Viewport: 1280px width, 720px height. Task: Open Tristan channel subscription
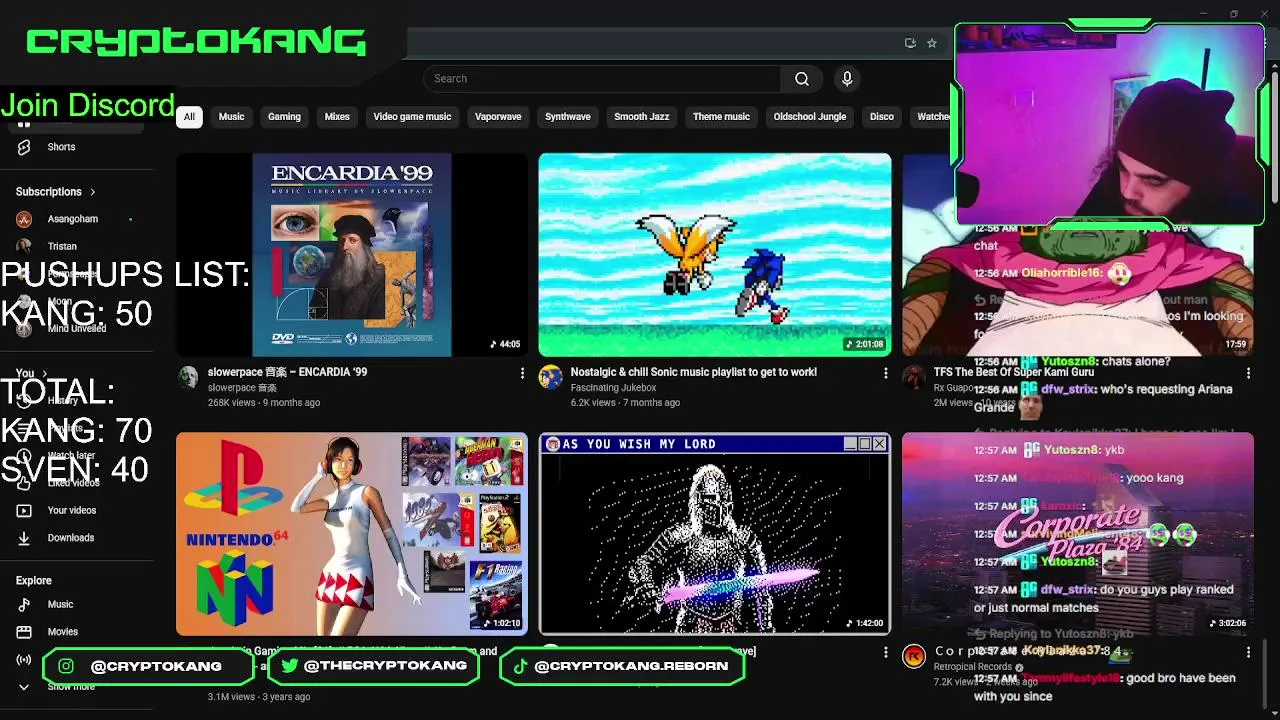click(77, 246)
